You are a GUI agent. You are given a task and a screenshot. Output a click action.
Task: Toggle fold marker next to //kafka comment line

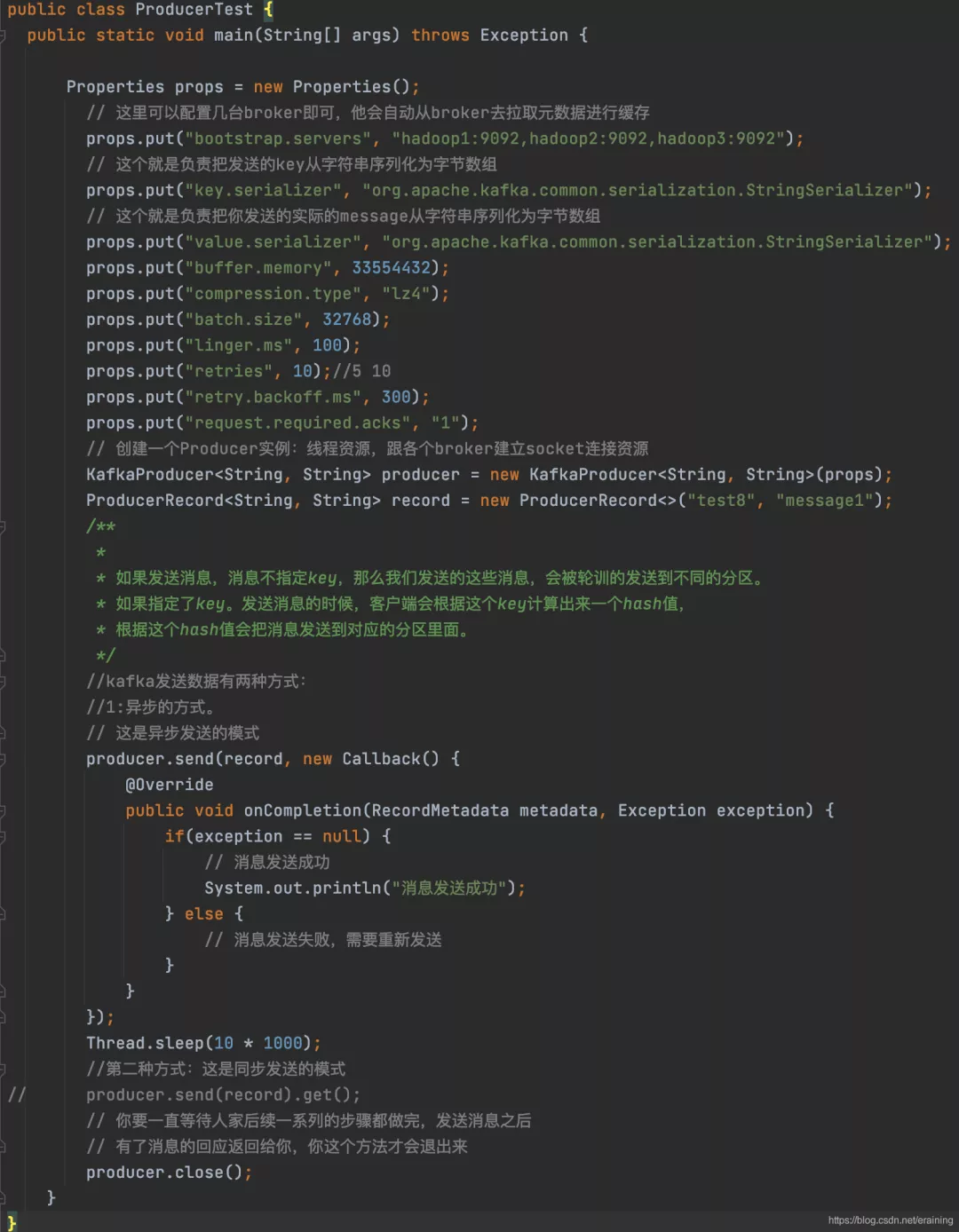(x=3, y=682)
